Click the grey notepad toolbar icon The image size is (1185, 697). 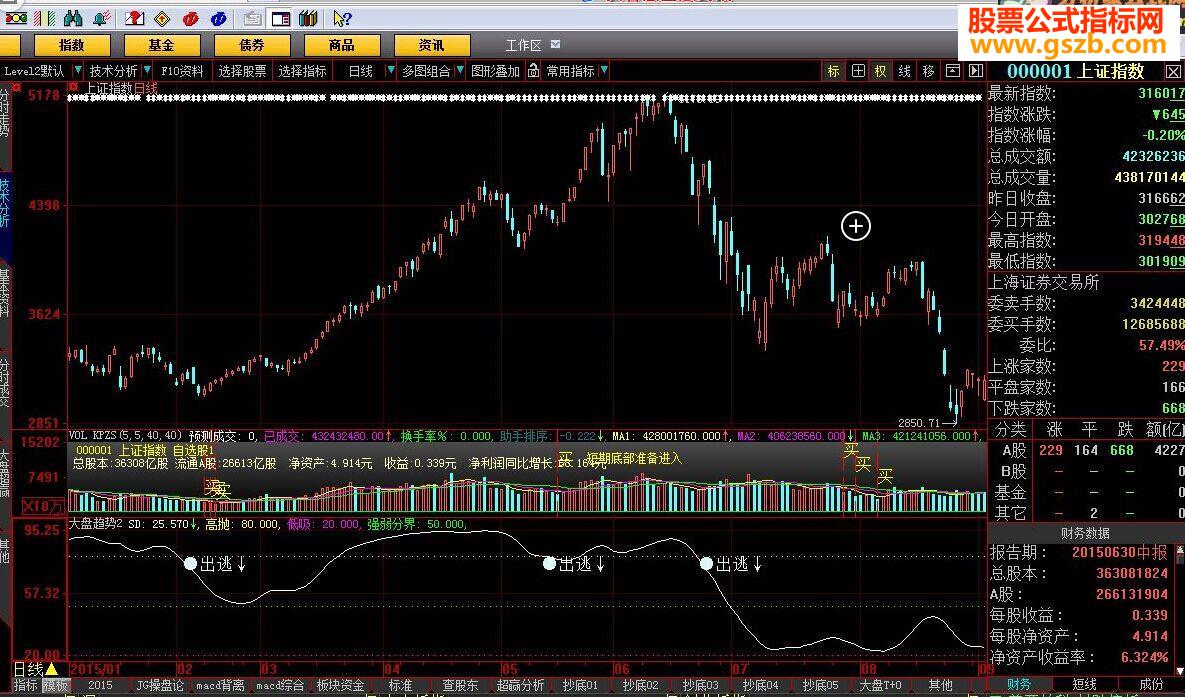253,18
